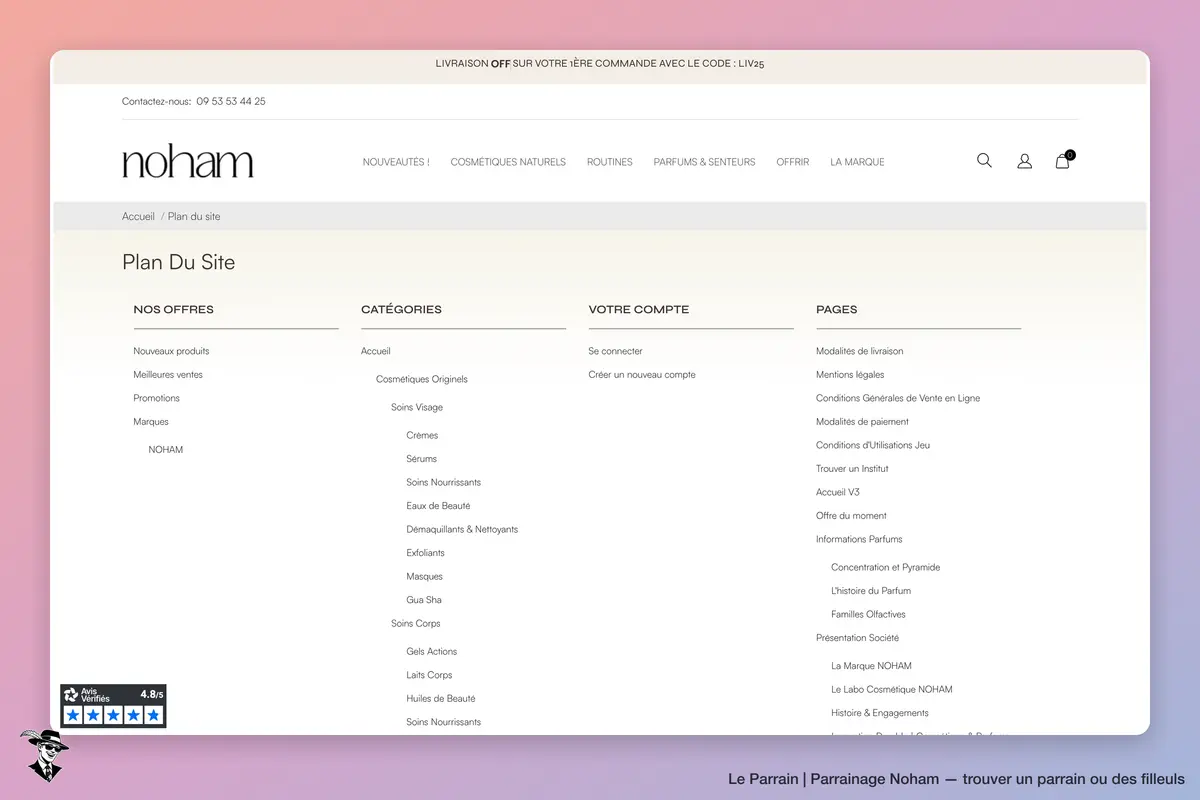Image resolution: width=1200 pixels, height=800 pixels.
Task: Open Eaux de Beauté subcategory
Action: 438,506
